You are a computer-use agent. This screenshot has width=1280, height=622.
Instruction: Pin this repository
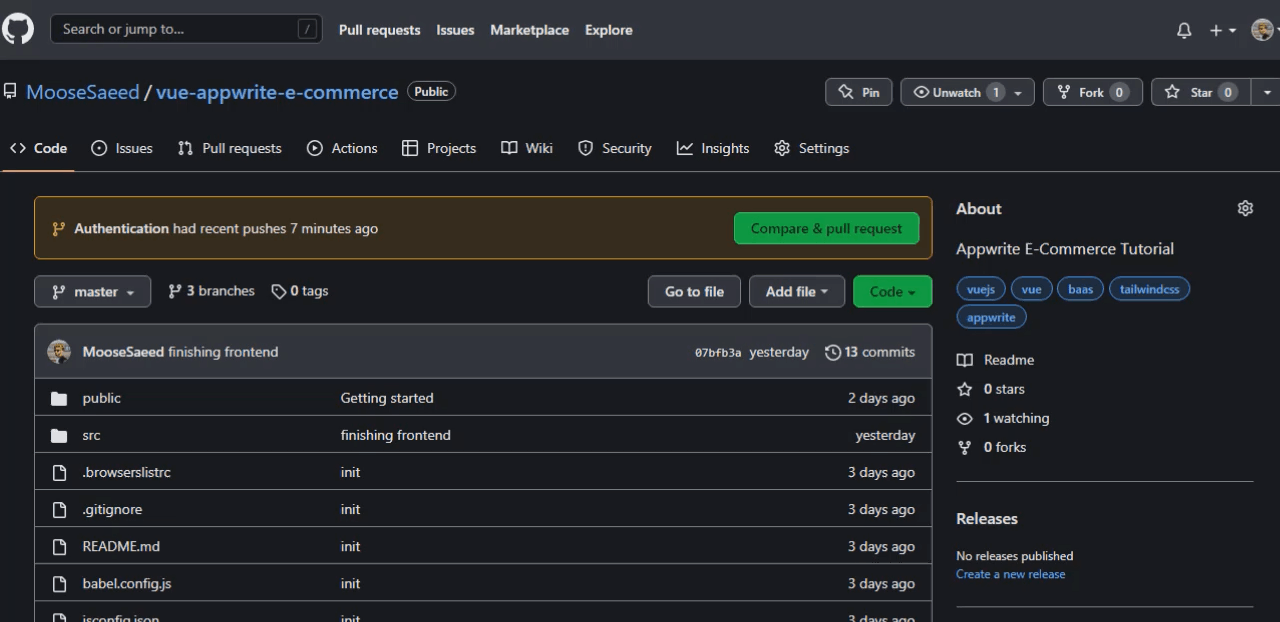tap(858, 91)
